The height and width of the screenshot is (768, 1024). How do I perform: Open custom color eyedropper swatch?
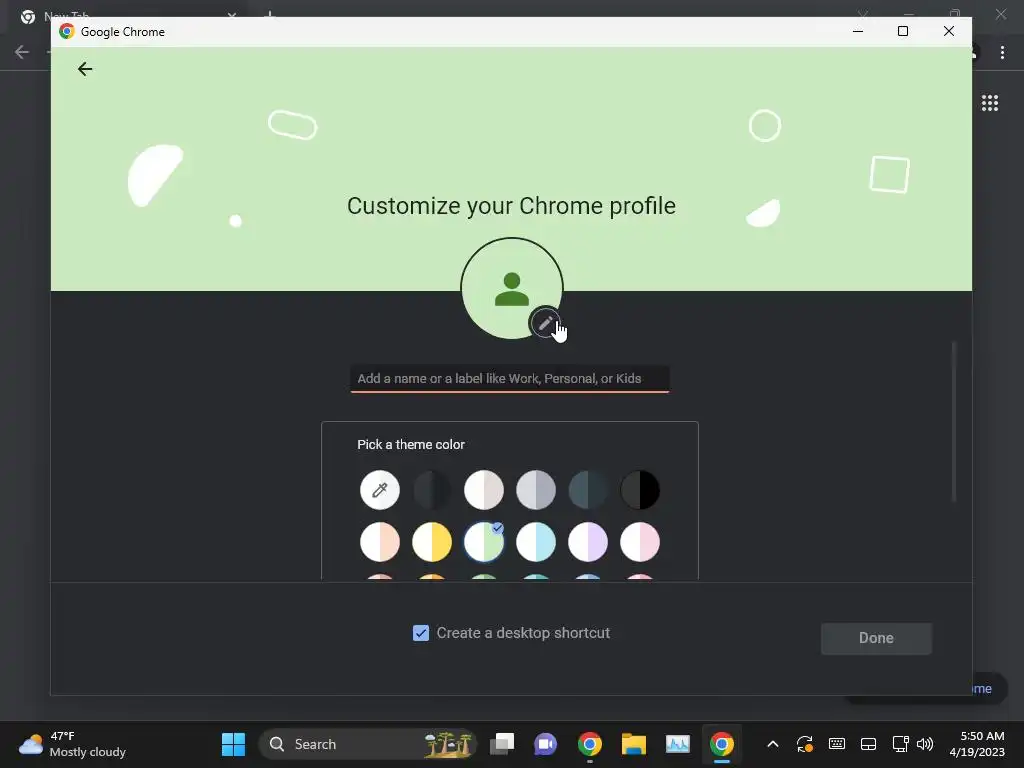[x=379, y=490]
